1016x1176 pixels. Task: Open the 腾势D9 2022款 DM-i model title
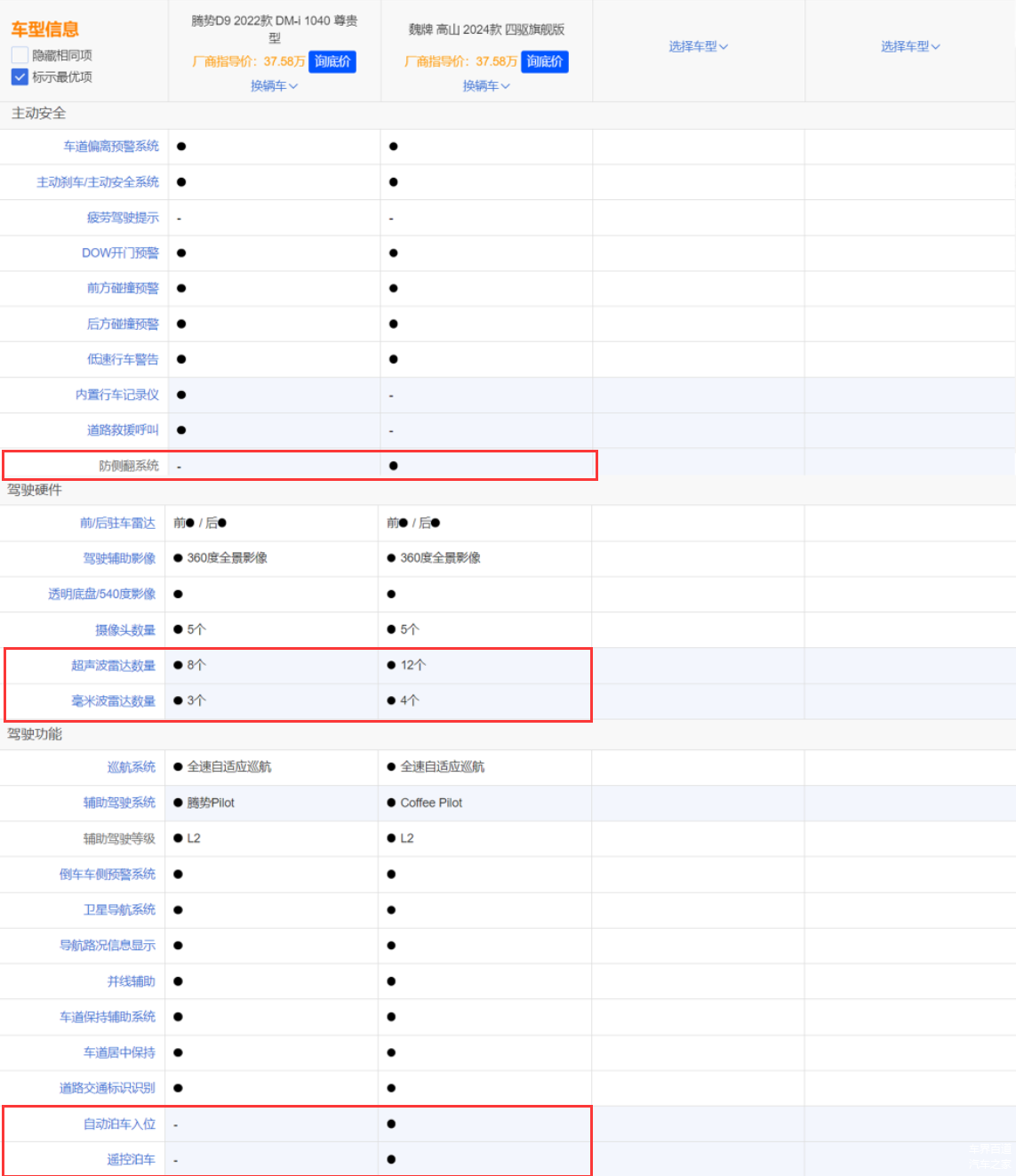274,28
